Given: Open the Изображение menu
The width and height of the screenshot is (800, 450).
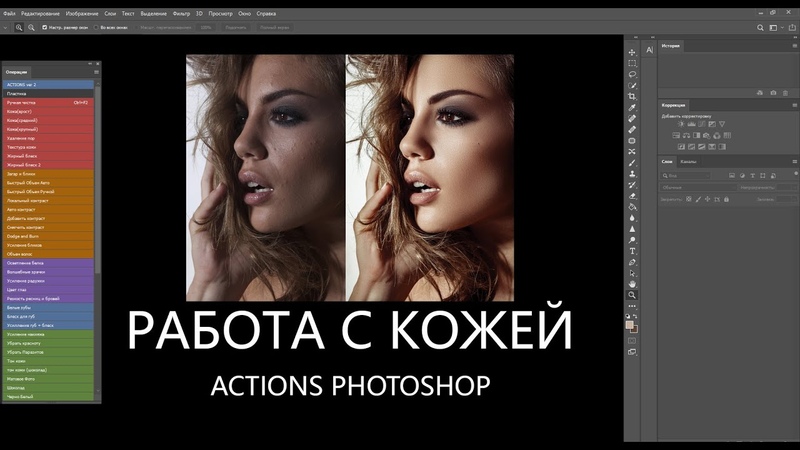Looking at the screenshot, I should point(82,14).
